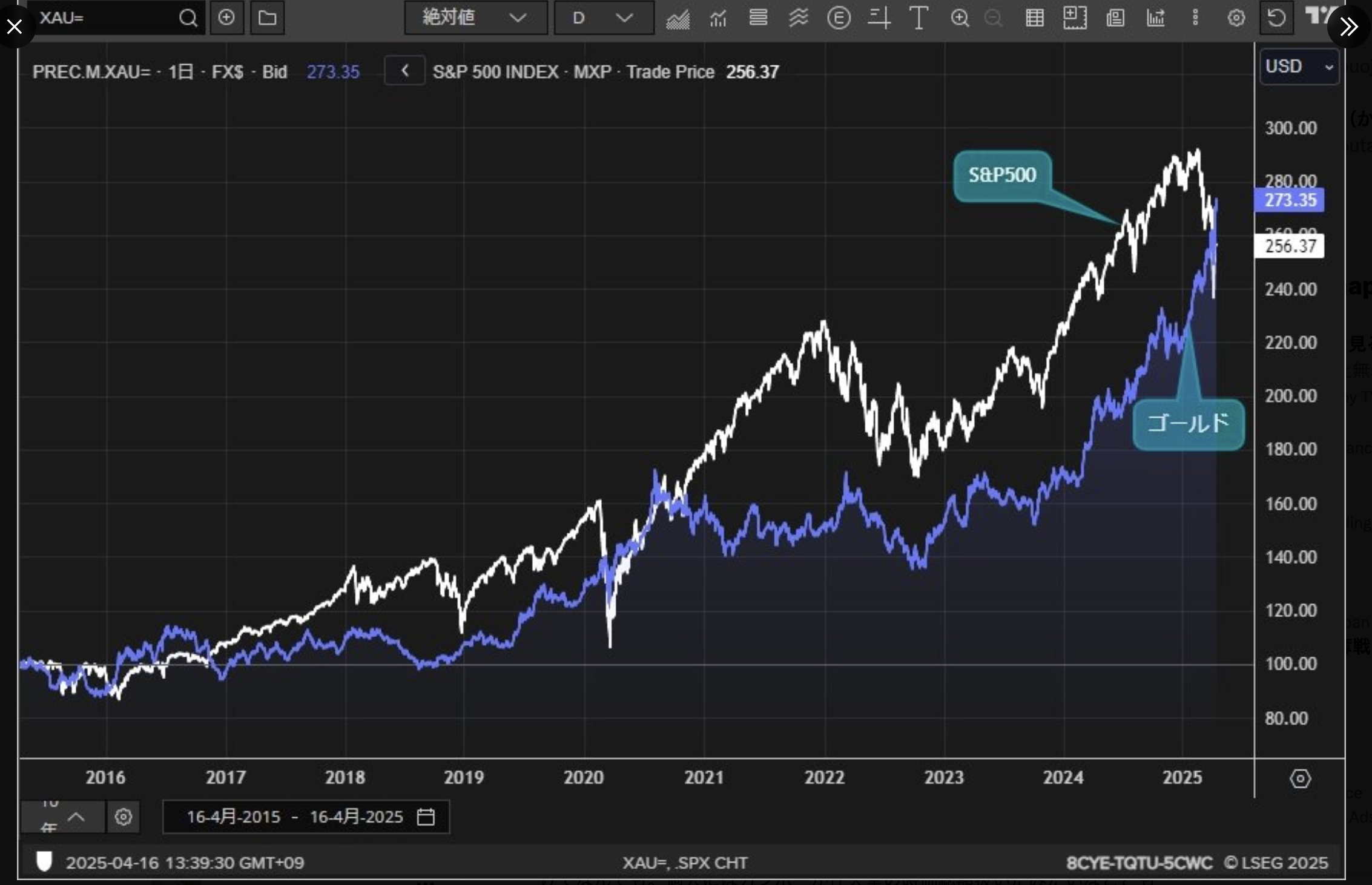
Task: Select the area chart style icon
Action: point(678,19)
